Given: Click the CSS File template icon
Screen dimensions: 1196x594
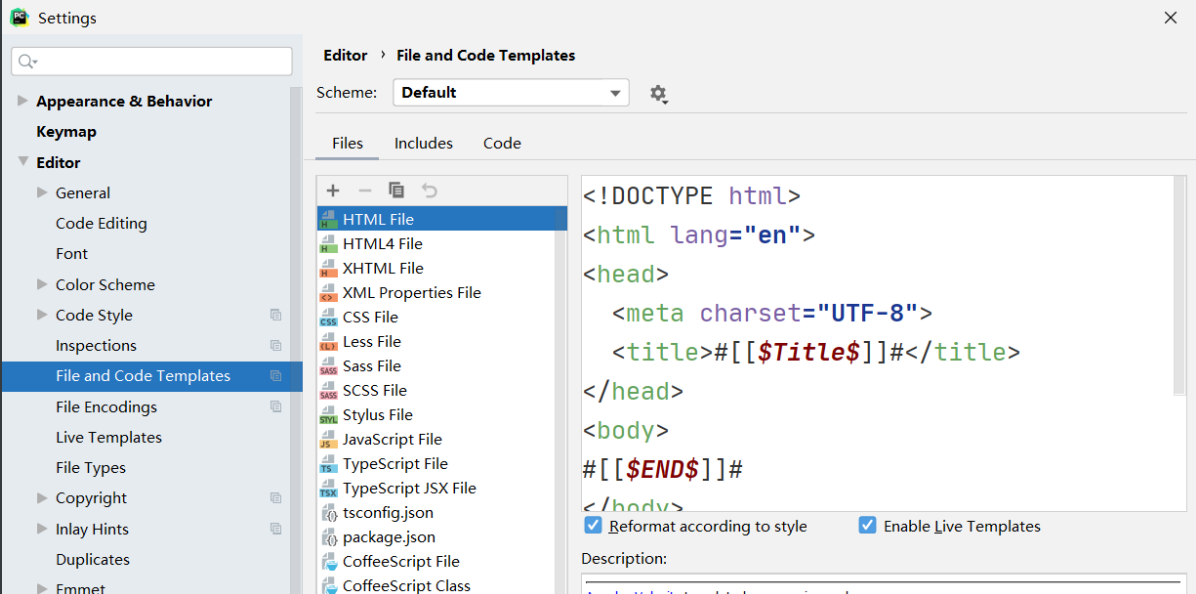Looking at the screenshot, I should point(328,317).
